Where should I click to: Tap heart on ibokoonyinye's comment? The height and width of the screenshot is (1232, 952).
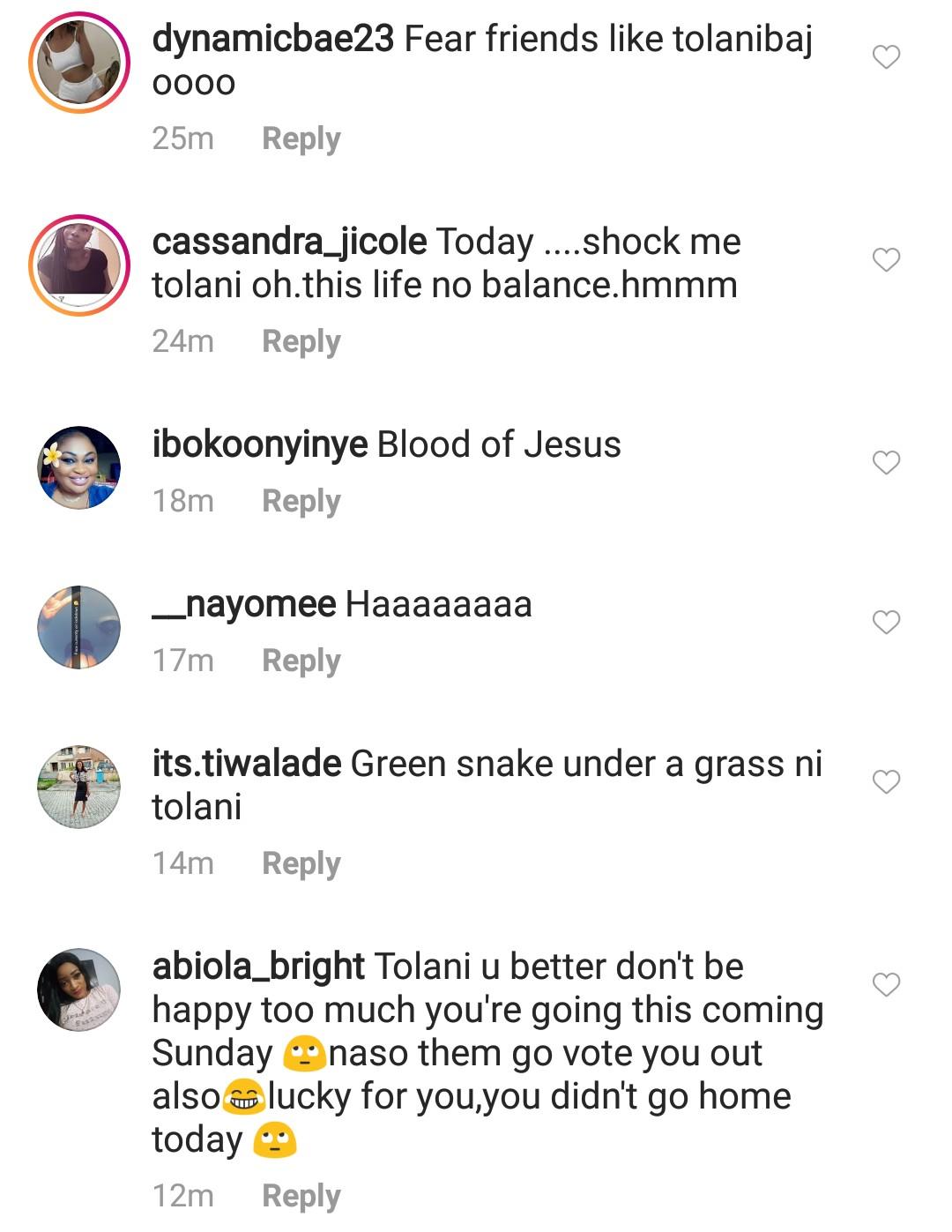(x=886, y=462)
